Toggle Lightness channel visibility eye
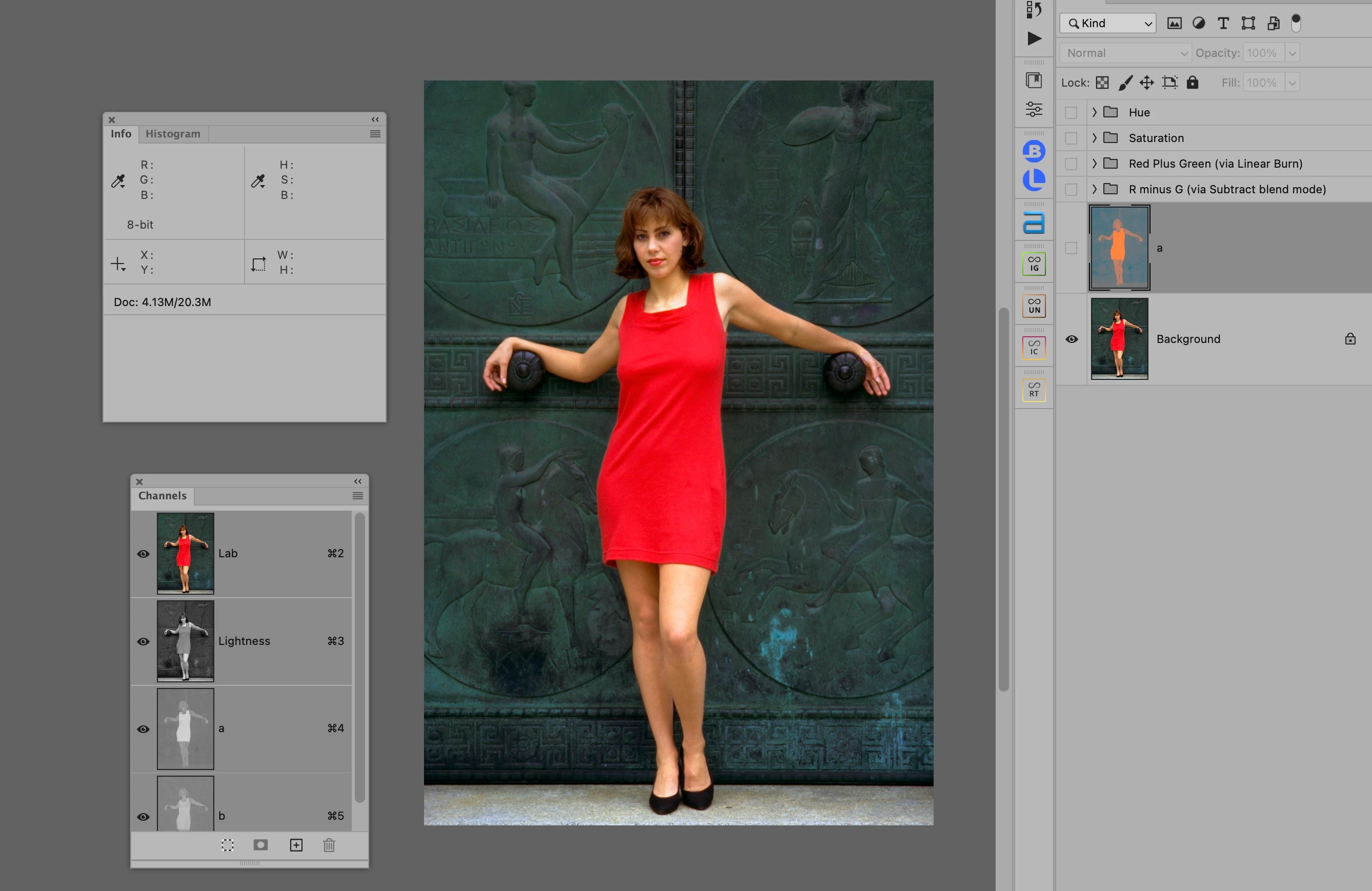Viewport: 1372px width, 891px height. 143,641
